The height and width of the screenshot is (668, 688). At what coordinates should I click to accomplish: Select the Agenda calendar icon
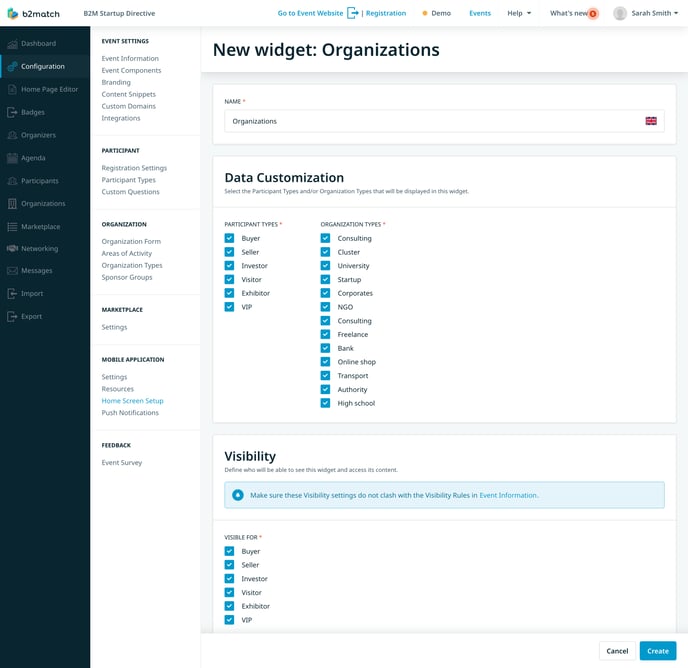[x=12, y=158]
